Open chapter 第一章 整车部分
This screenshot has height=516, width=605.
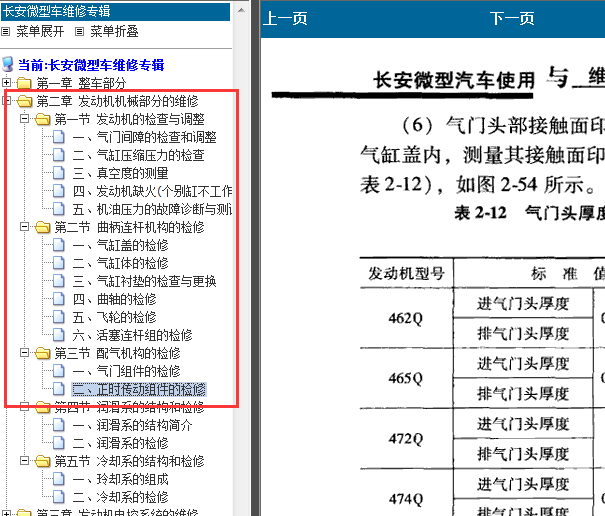coord(81,83)
